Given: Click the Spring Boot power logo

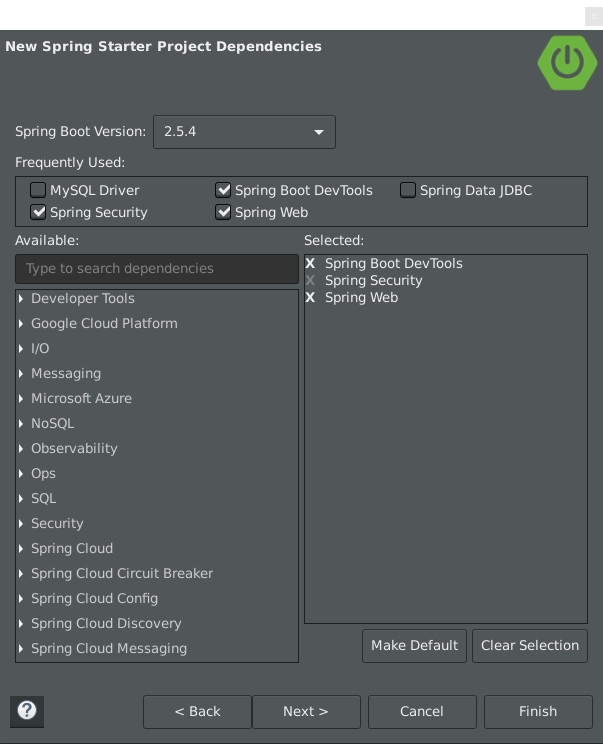Looking at the screenshot, I should pos(567,63).
